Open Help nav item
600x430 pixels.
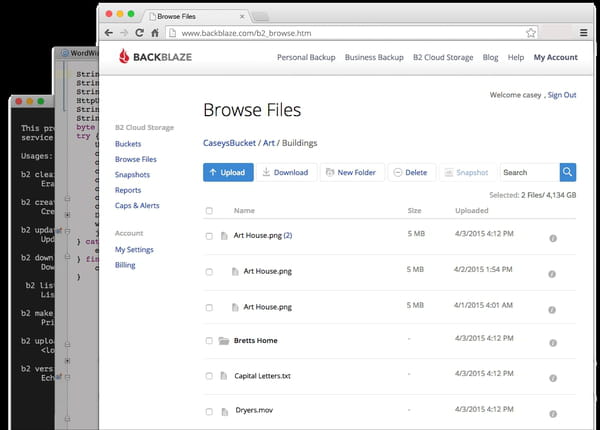(x=516, y=57)
